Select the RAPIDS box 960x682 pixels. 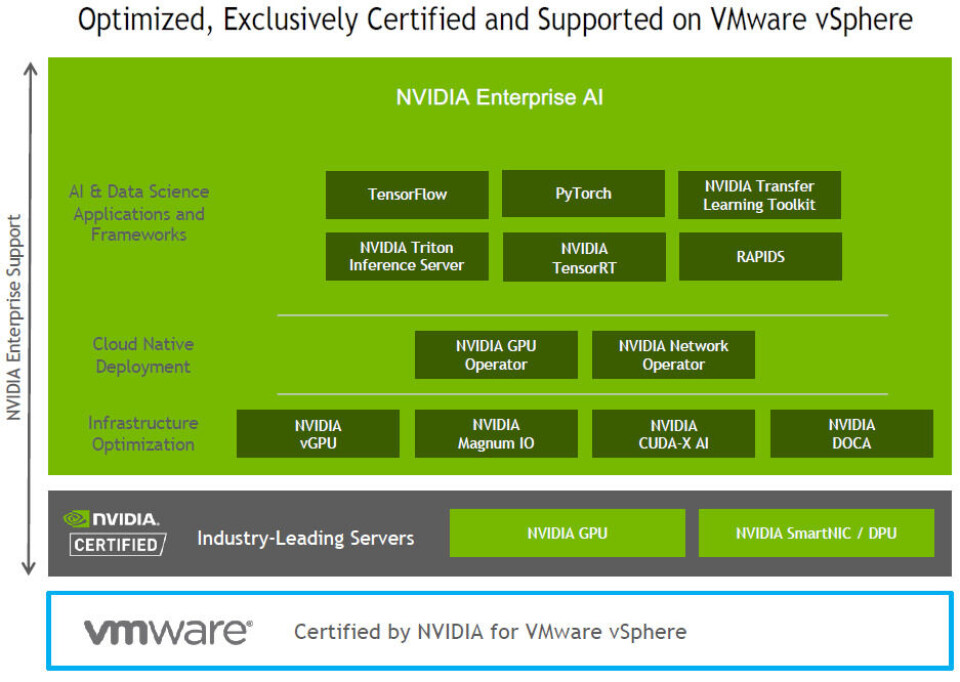click(x=760, y=257)
